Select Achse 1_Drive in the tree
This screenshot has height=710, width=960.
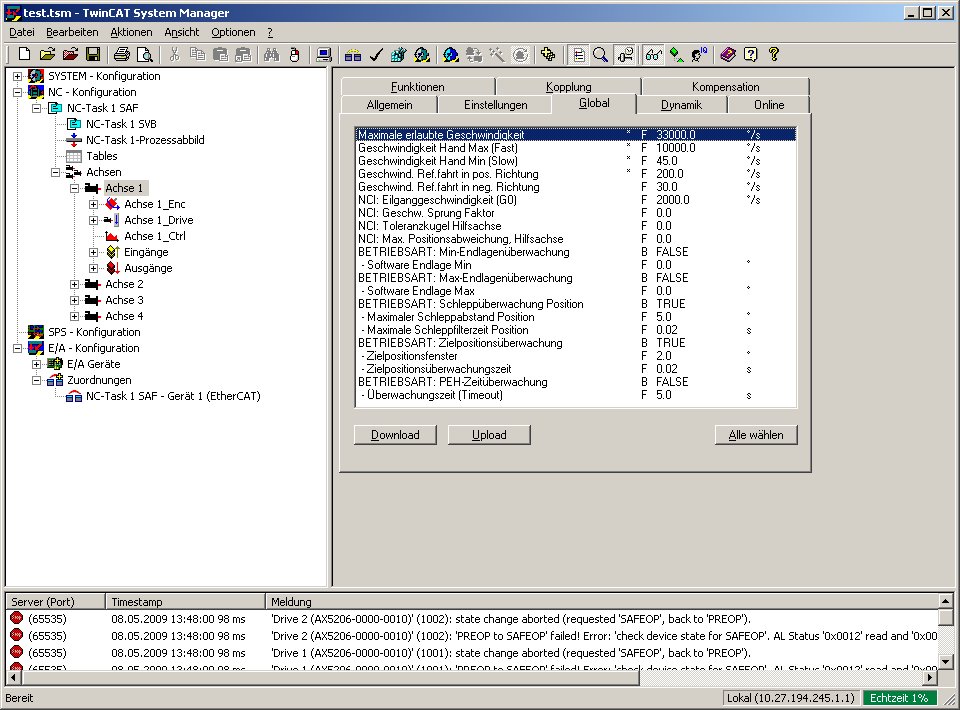(x=159, y=220)
